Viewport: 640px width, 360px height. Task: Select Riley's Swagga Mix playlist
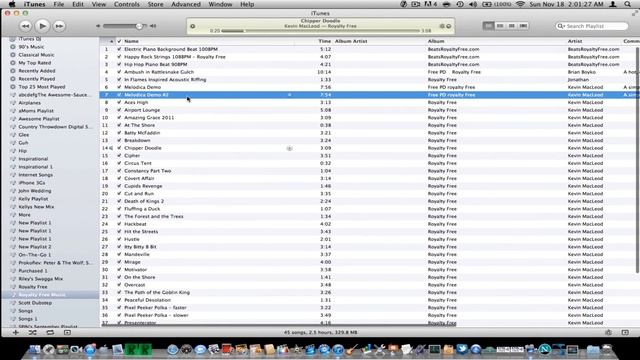click(40, 279)
